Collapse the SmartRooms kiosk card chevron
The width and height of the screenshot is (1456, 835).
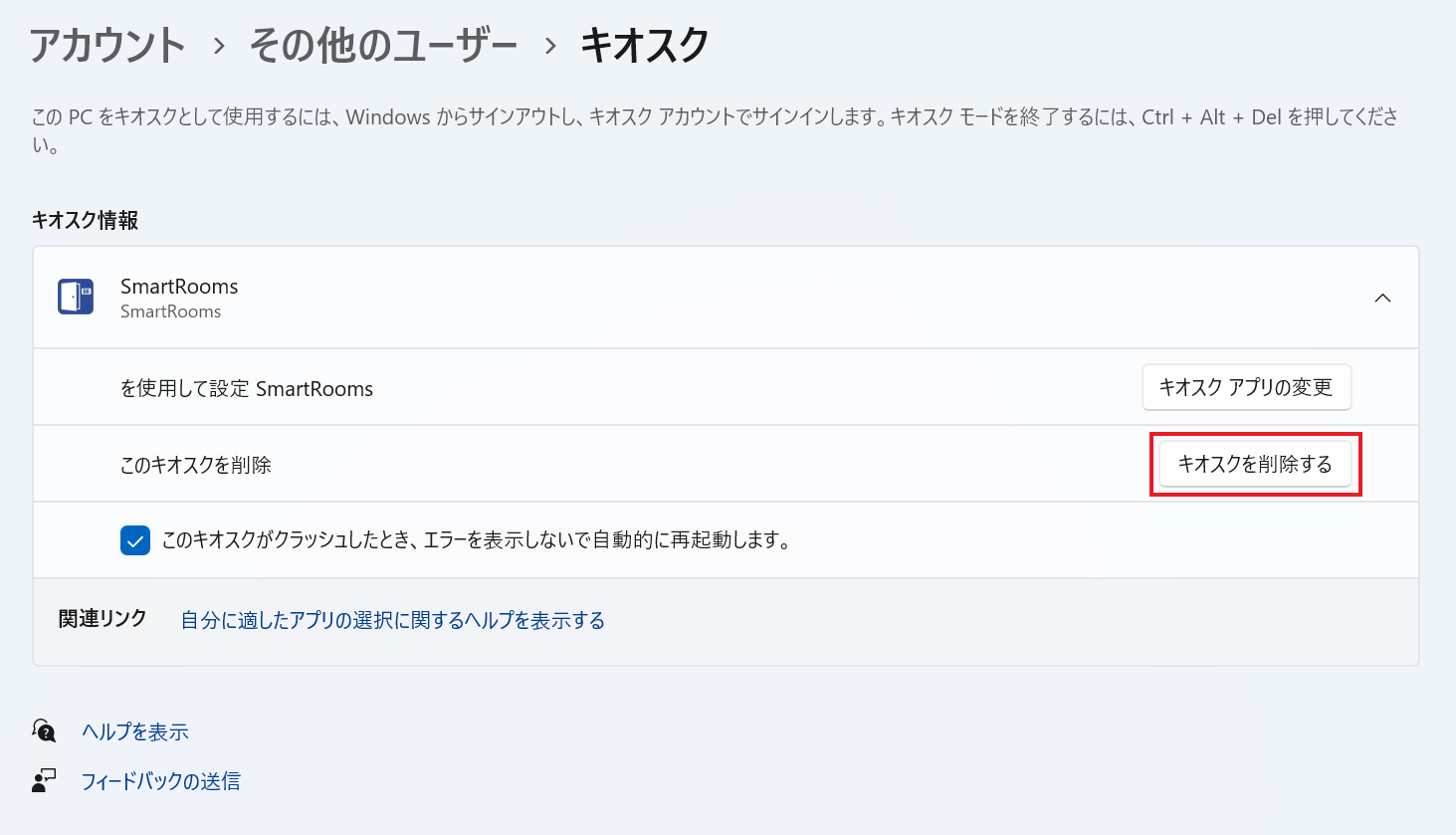point(1382,298)
